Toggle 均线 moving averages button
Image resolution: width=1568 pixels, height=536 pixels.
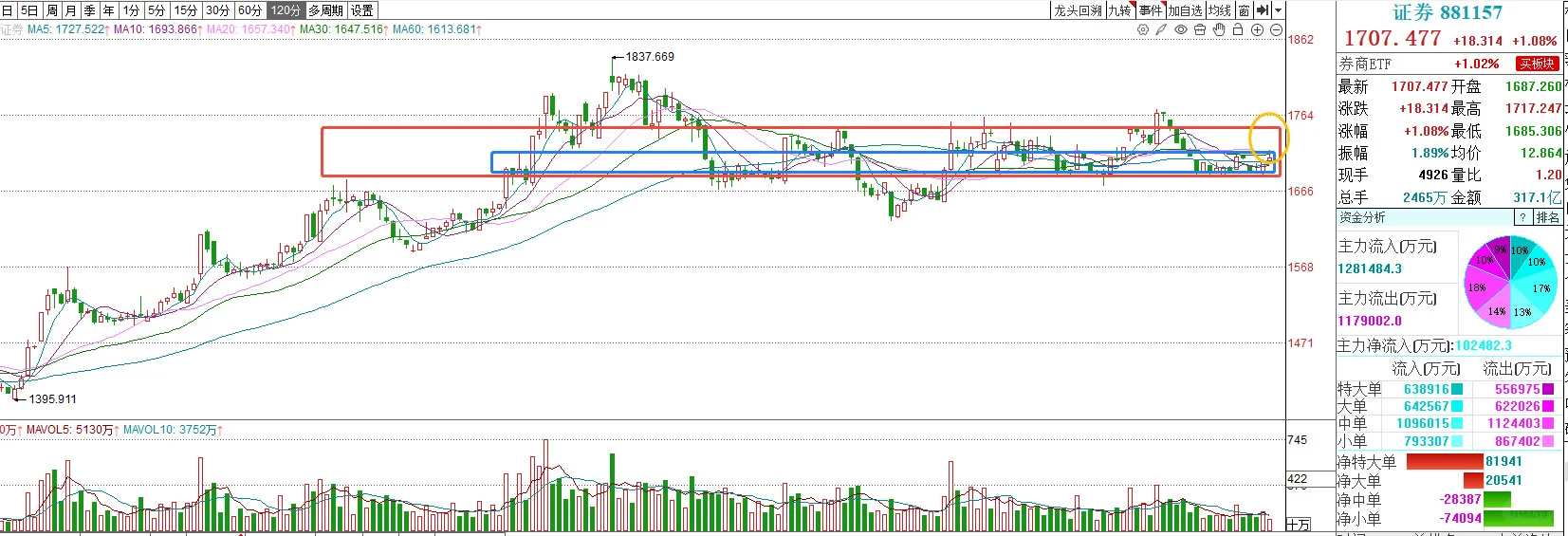click(1220, 10)
